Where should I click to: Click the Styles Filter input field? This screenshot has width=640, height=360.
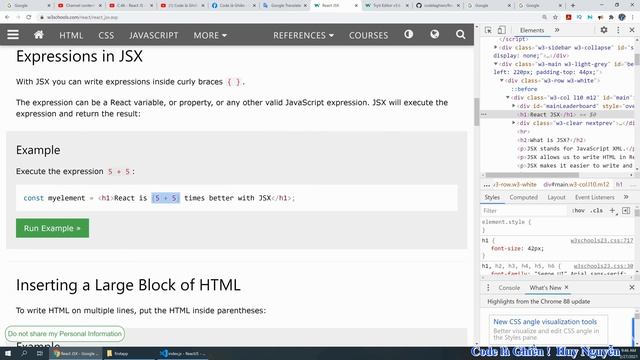coord(524,211)
